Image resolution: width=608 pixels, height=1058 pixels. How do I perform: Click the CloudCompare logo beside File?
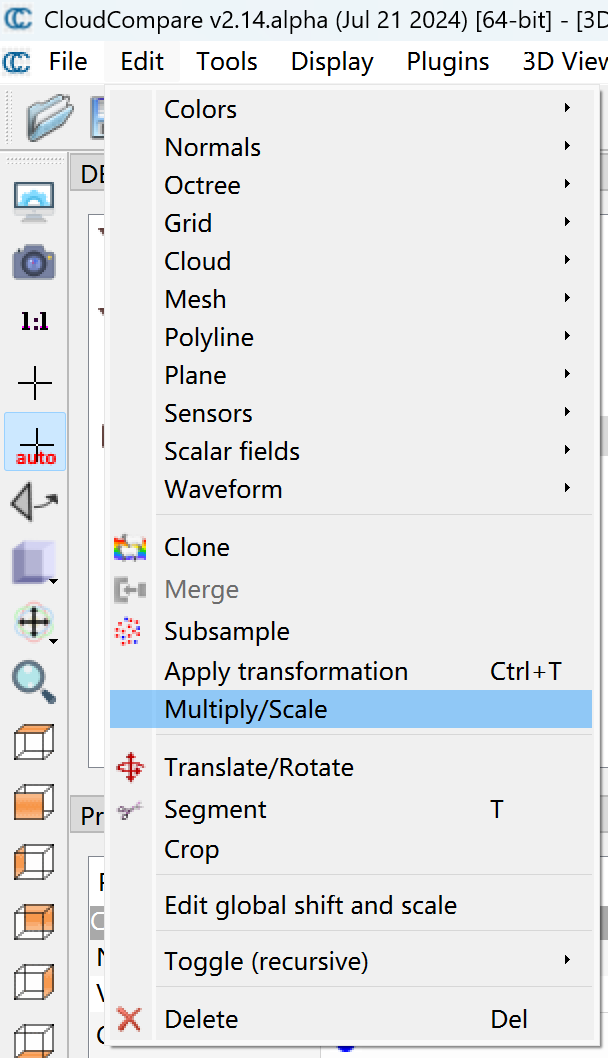(x=17, y=62)
